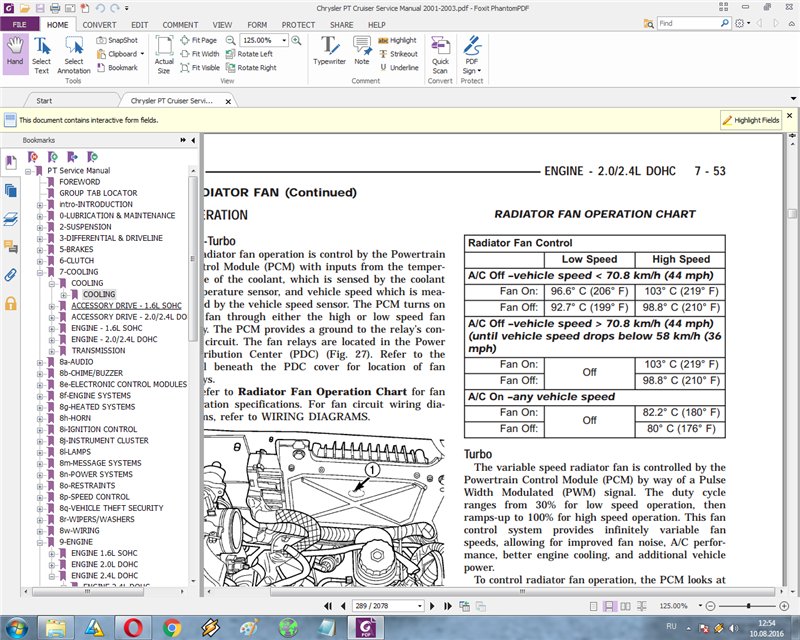800x640 pixels.
Task: Switch to the COMMENT ribbon tab
Action: point(180,24)
